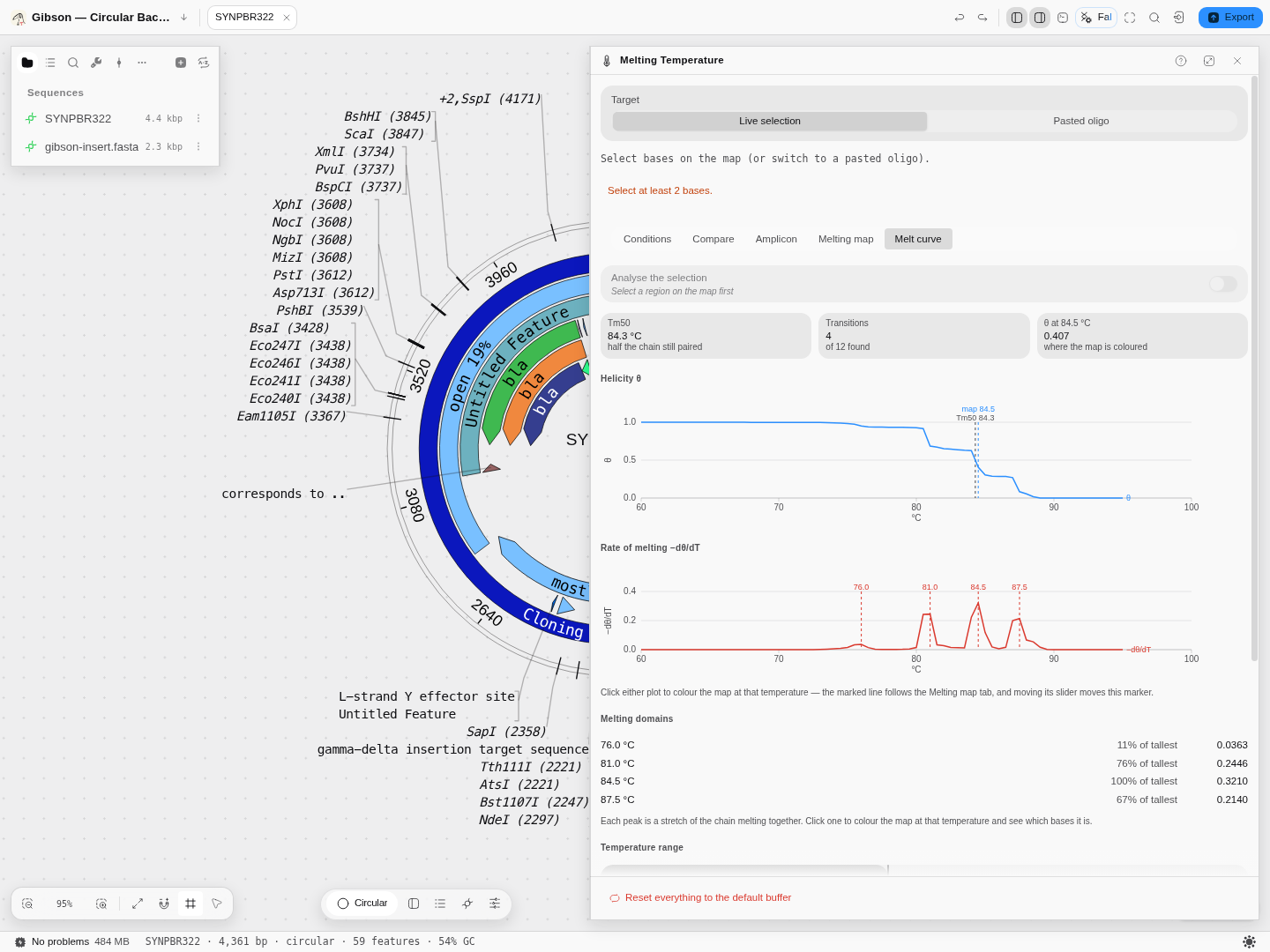This screenshot has height=952, width=1270.
Task: Open Melting Temperature help icon
Action: pyautogui.click(x=1181, y=61)
